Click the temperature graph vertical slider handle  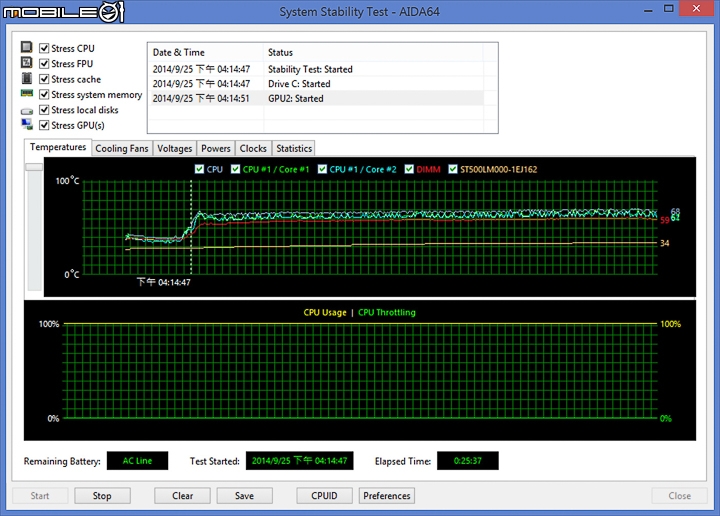(34, 167)
